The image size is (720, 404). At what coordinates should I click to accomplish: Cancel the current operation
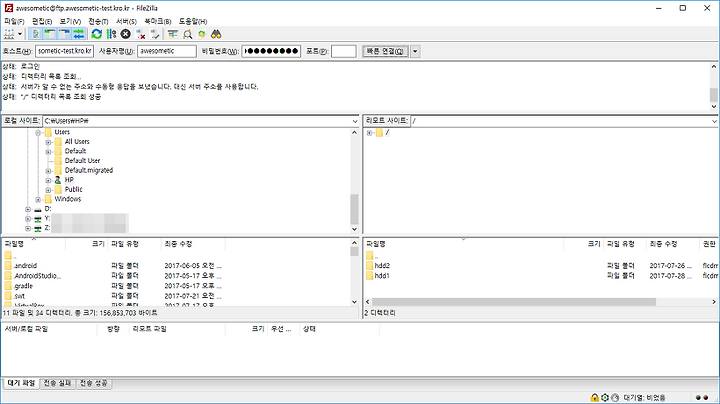125,34
